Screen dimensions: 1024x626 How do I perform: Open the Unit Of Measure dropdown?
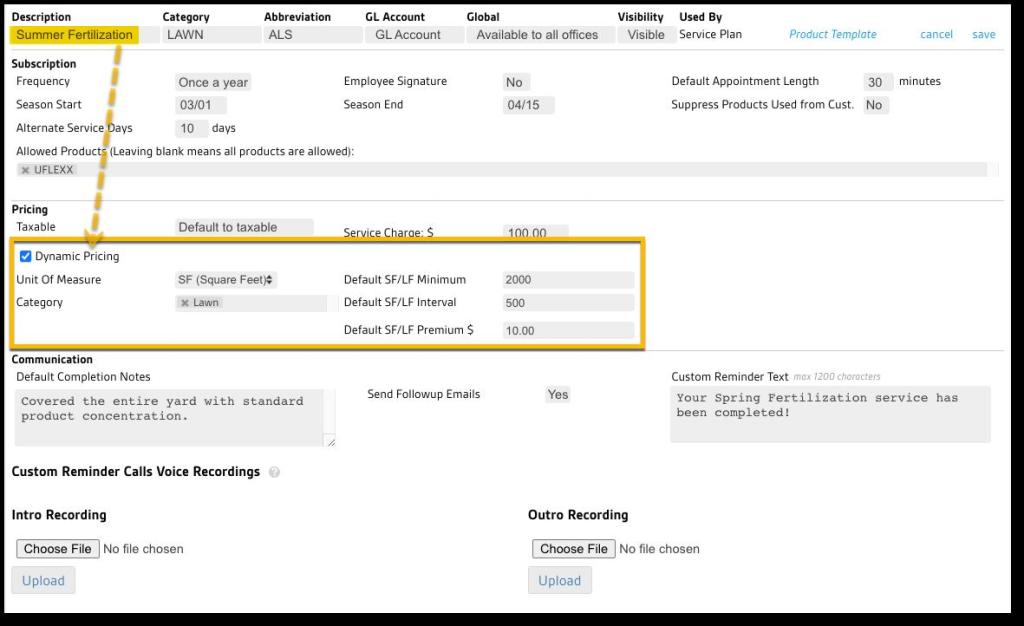tap(226, 280)
